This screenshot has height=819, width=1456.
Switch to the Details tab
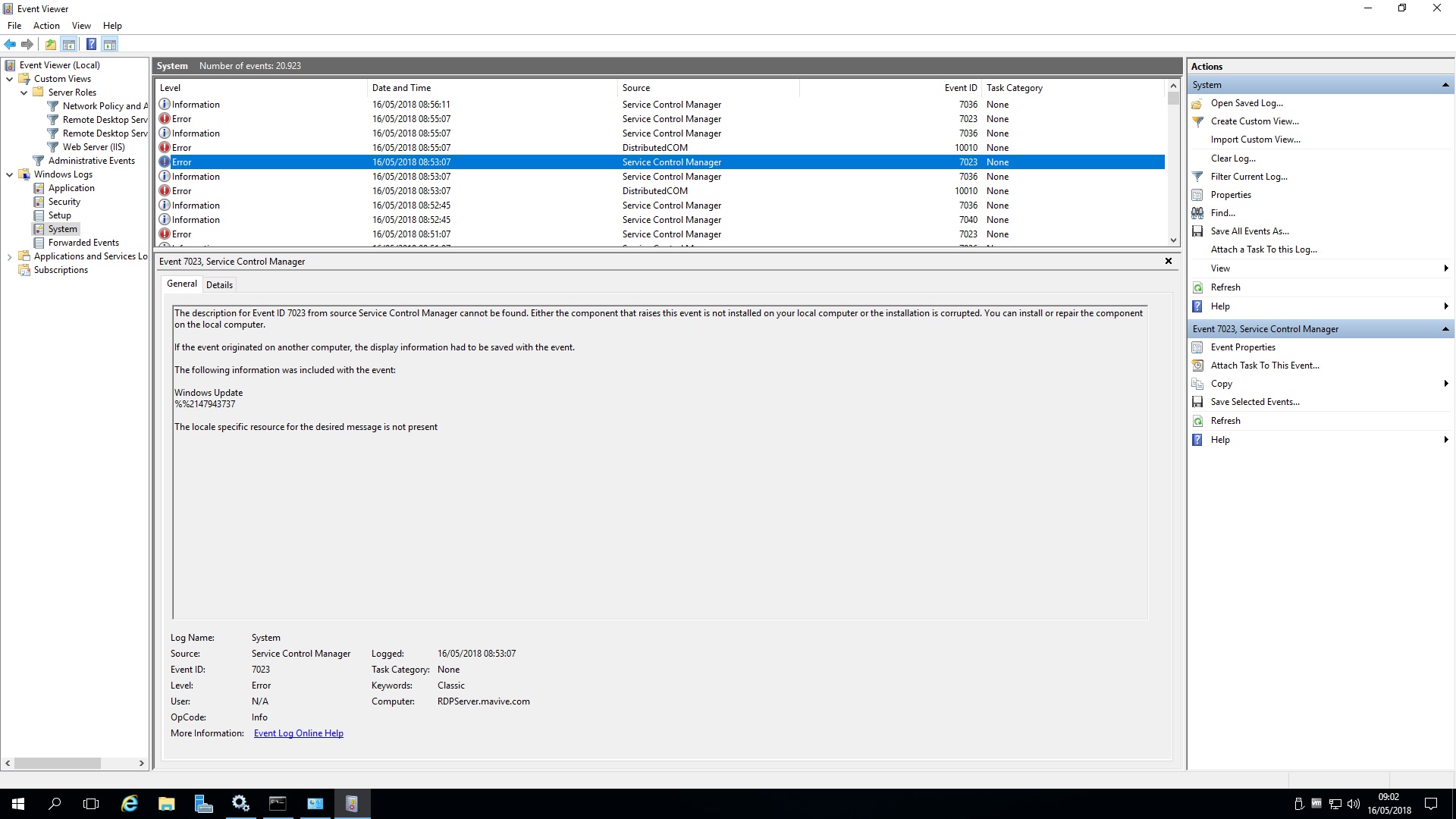(219, 284)
